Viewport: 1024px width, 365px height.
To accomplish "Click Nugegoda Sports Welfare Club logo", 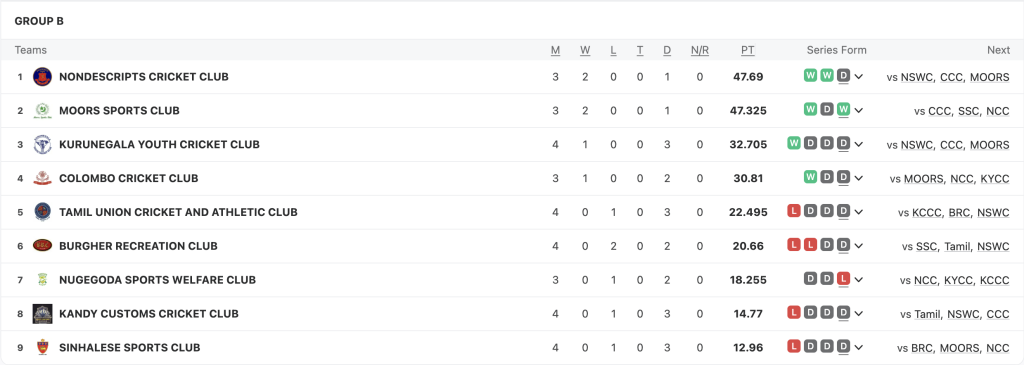I will click(42, 280).
